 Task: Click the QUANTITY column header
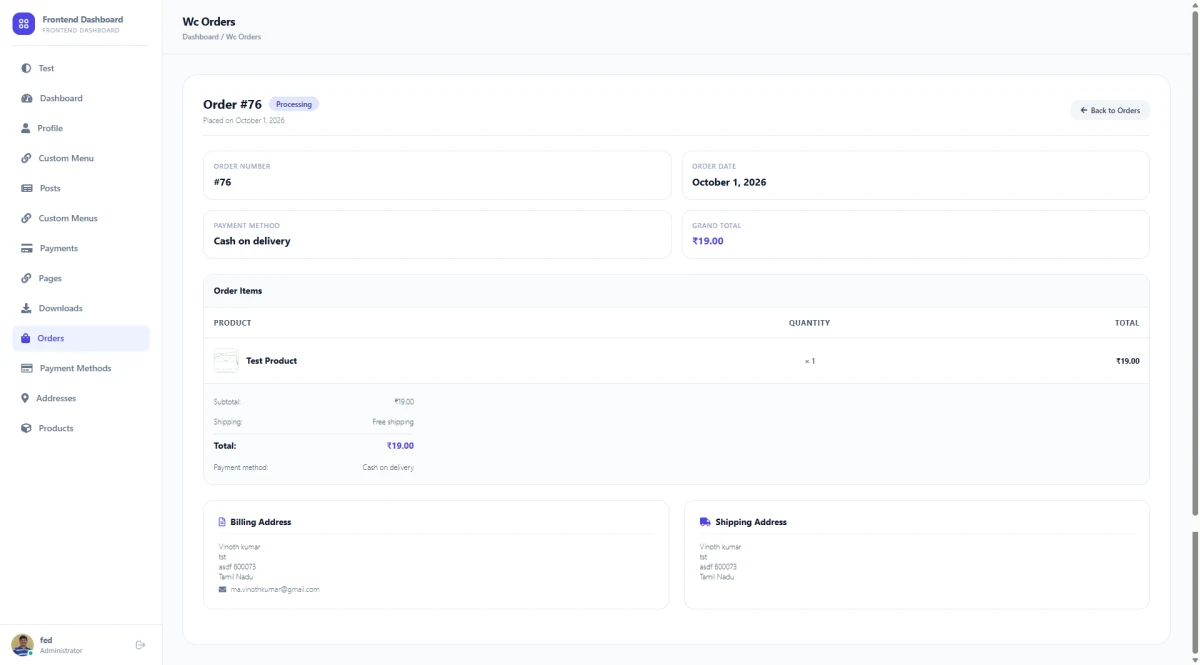pos(809,323)
